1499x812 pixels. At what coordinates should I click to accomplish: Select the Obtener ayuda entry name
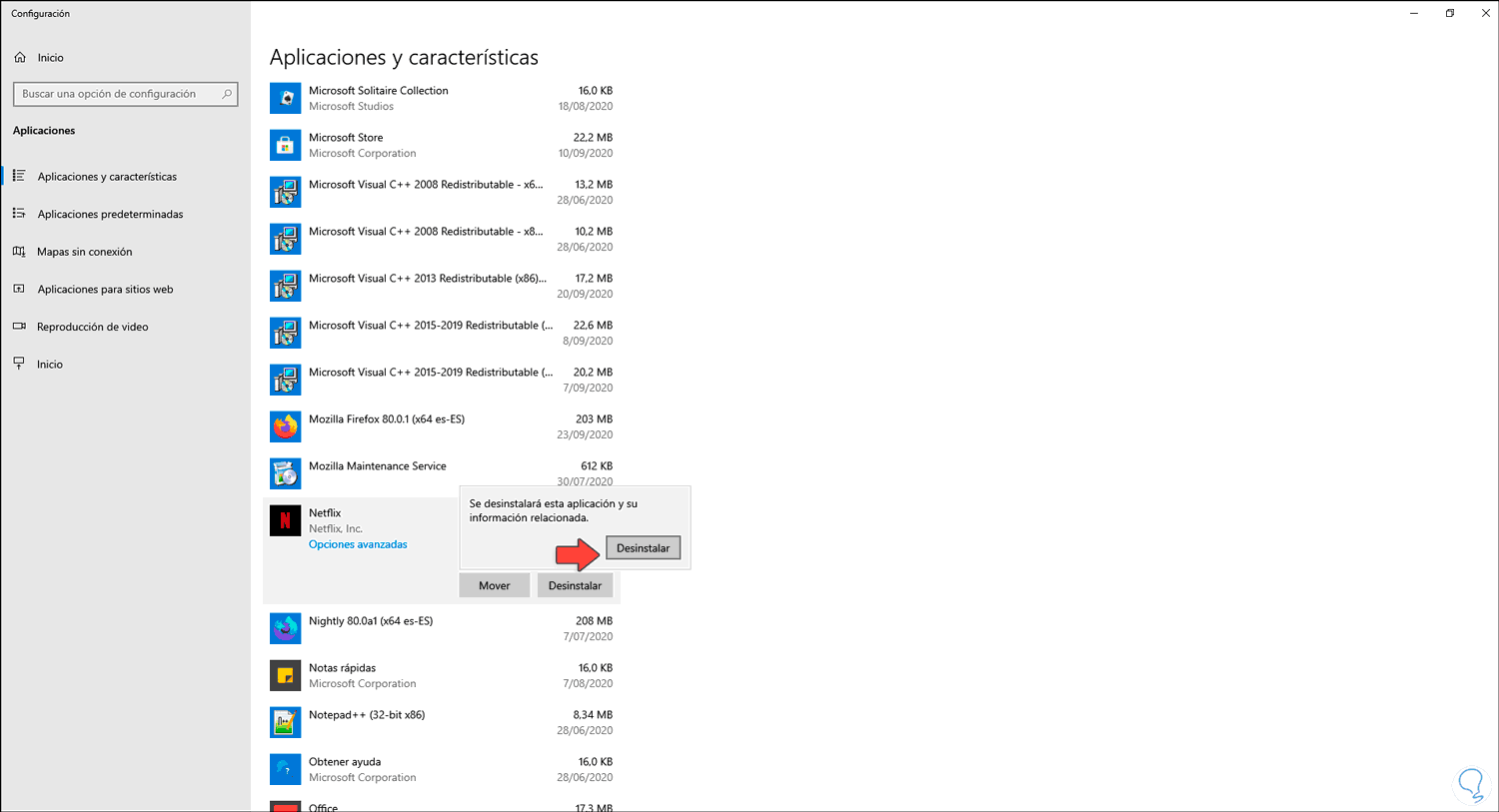(345, 762)
